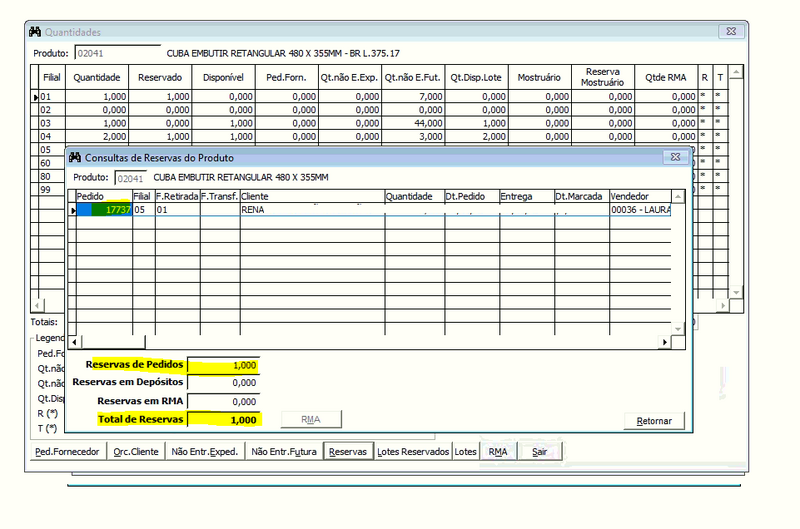Image resolution: width=800 pixels, height=529 pixels.
Task: Click the Produto field in the Reservas window
Action: 130,178
